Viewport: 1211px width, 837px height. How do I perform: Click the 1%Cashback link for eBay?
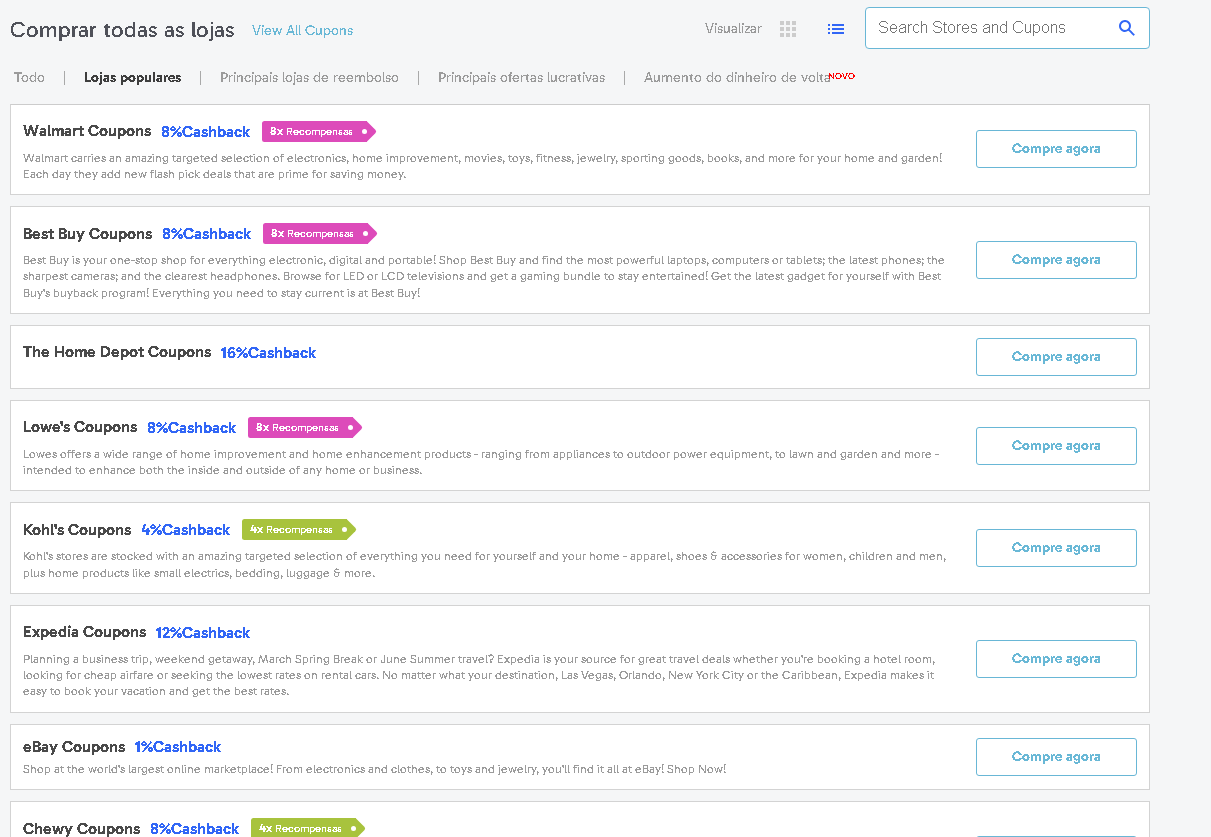pos(177,746)
